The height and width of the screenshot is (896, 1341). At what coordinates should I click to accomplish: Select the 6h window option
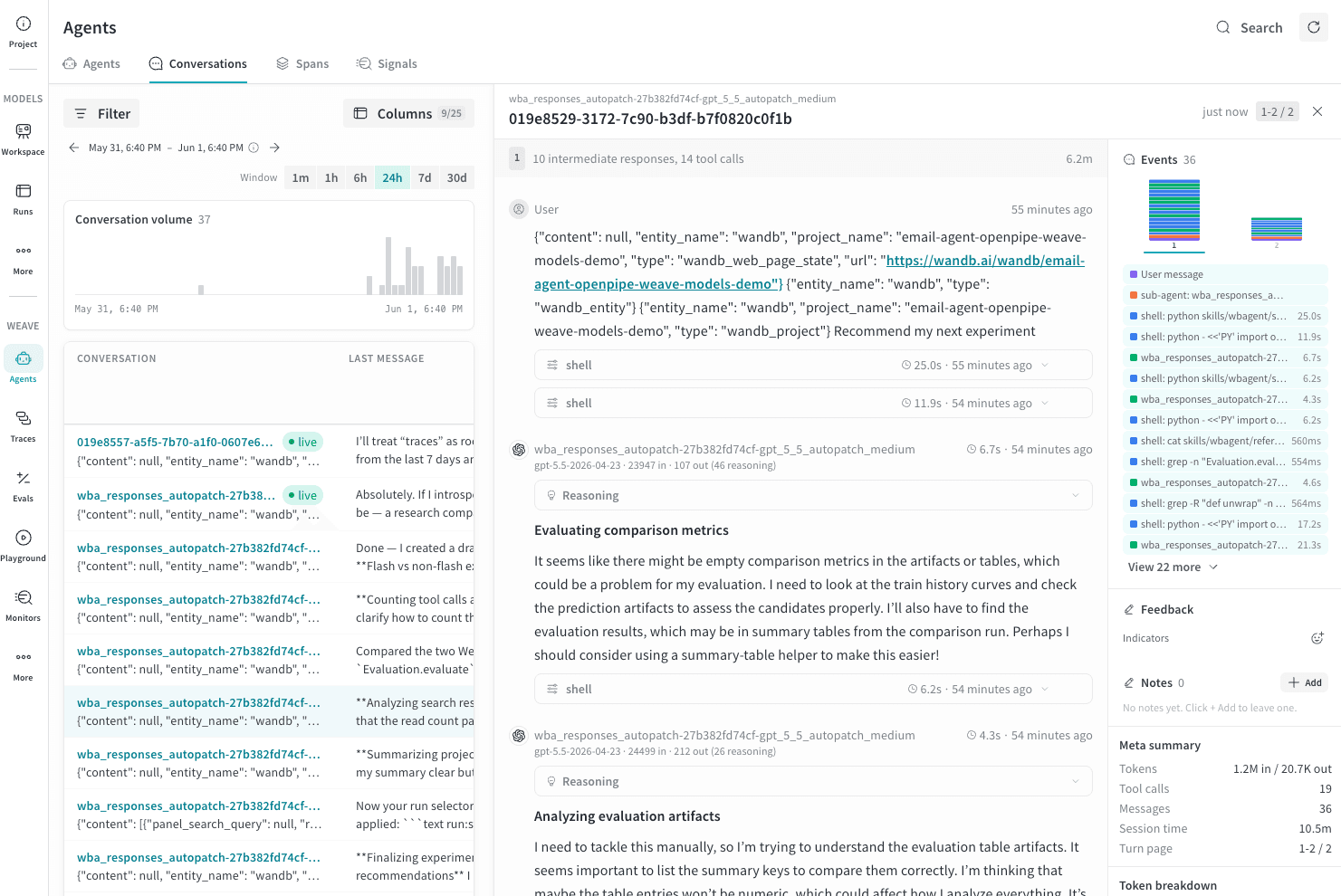[360, 177]
